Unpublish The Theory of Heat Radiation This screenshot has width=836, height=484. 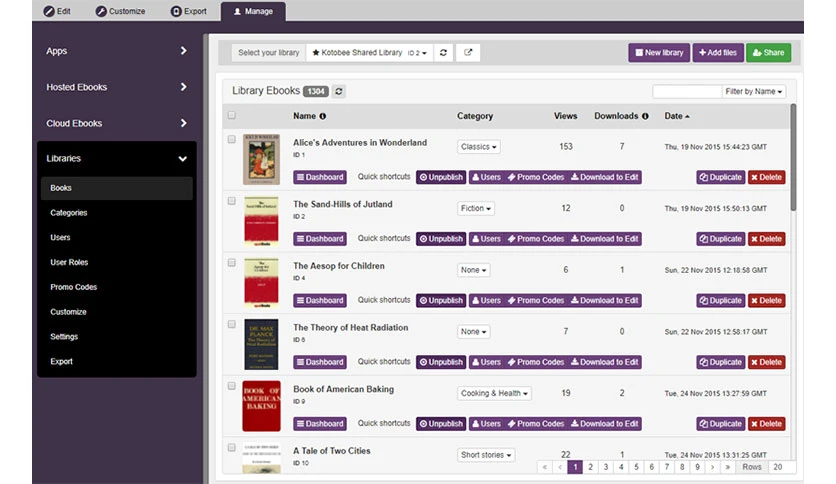441,362
